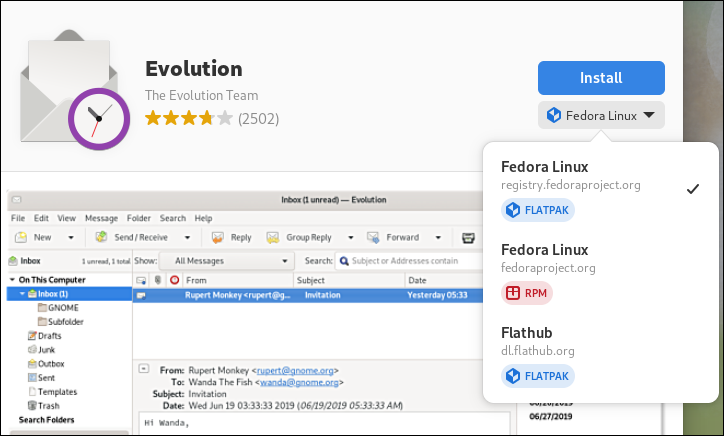Viewport: 724px width, 436px height.
Task: Open the Sent folder
Action: click(x=42, y=378)
